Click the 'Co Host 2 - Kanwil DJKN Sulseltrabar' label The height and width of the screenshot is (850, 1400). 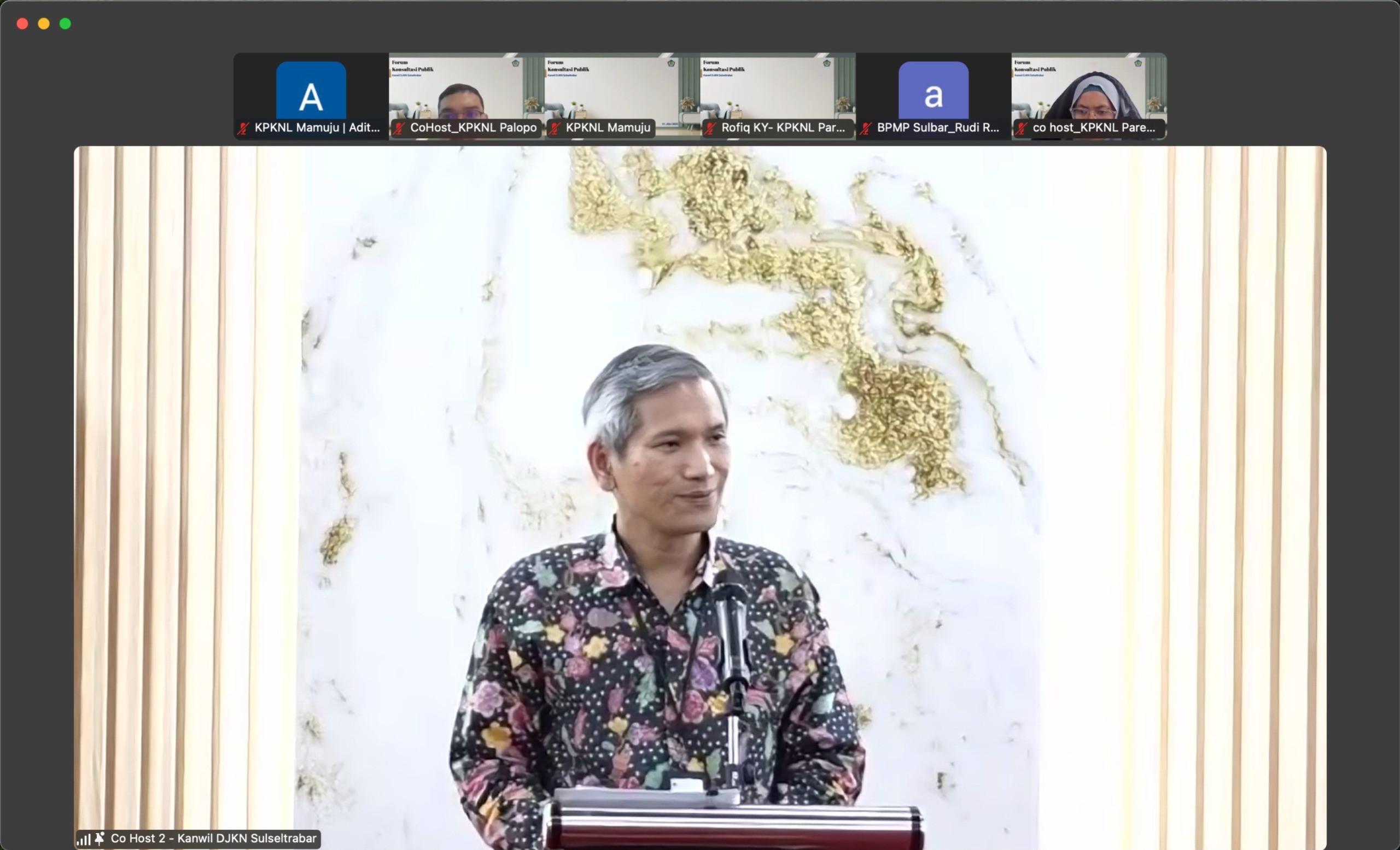[x=213, y=838]
